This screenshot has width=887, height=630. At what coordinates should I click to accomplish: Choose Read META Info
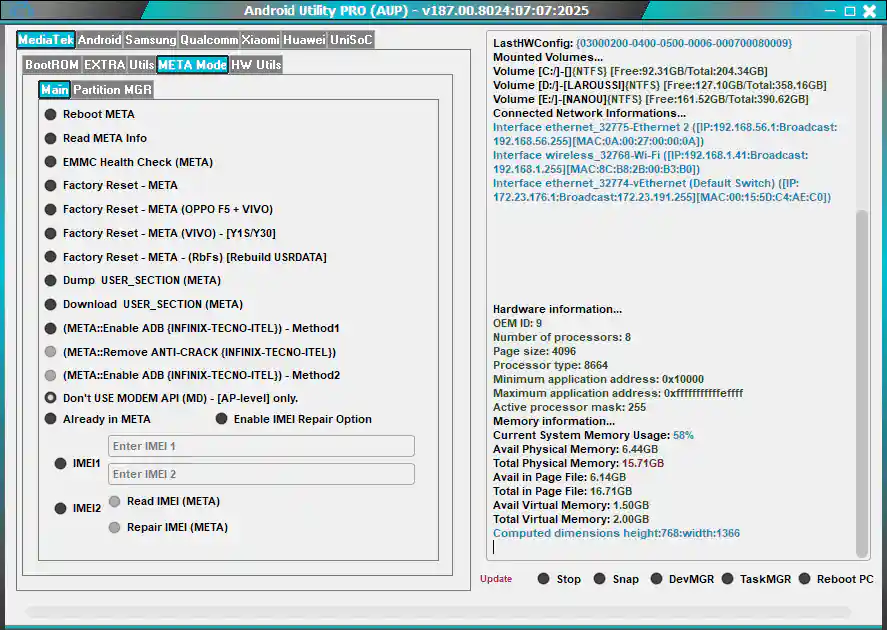point(96,138)
